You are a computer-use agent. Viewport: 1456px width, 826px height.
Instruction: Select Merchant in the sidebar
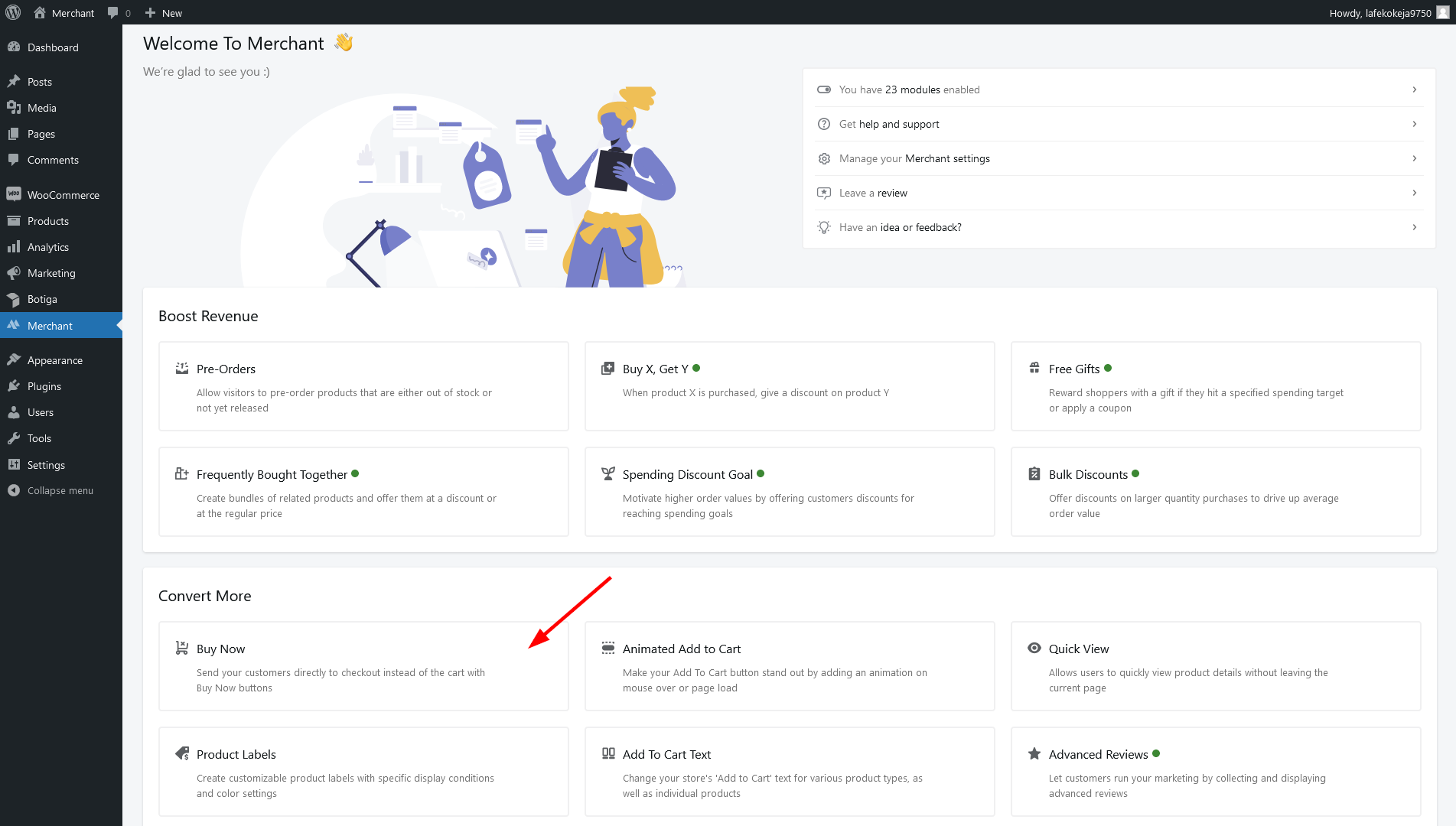(x=61, y=325)
